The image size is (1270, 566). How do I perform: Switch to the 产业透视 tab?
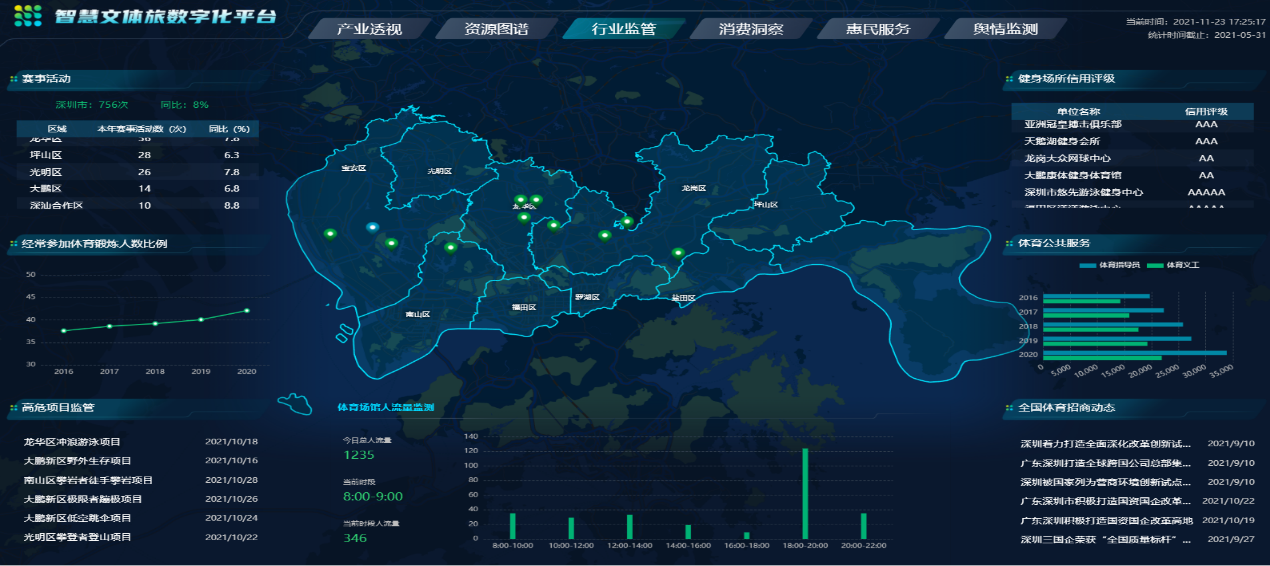pos(368,29)
